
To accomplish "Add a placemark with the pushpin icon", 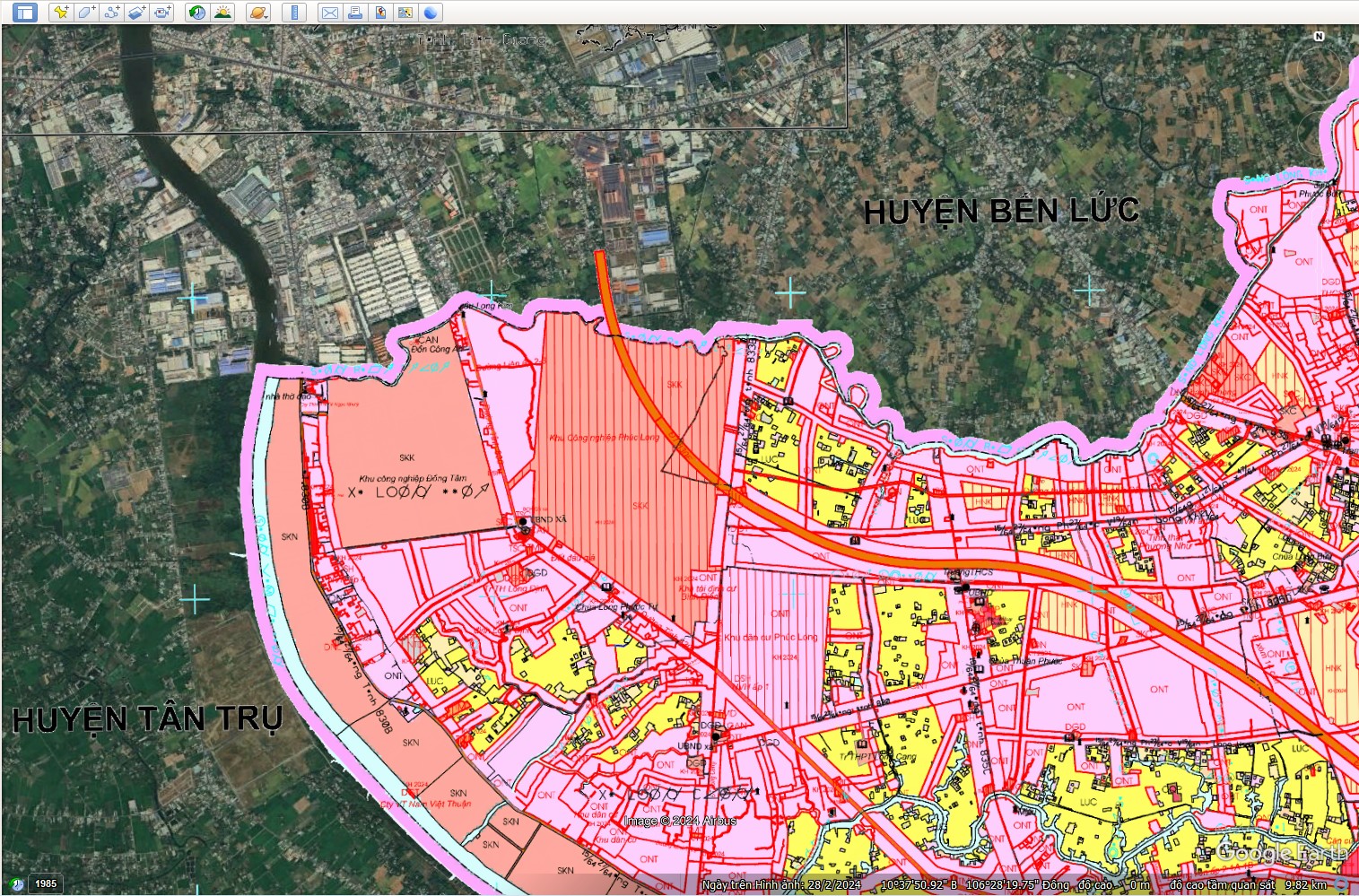I will (61, 13).
